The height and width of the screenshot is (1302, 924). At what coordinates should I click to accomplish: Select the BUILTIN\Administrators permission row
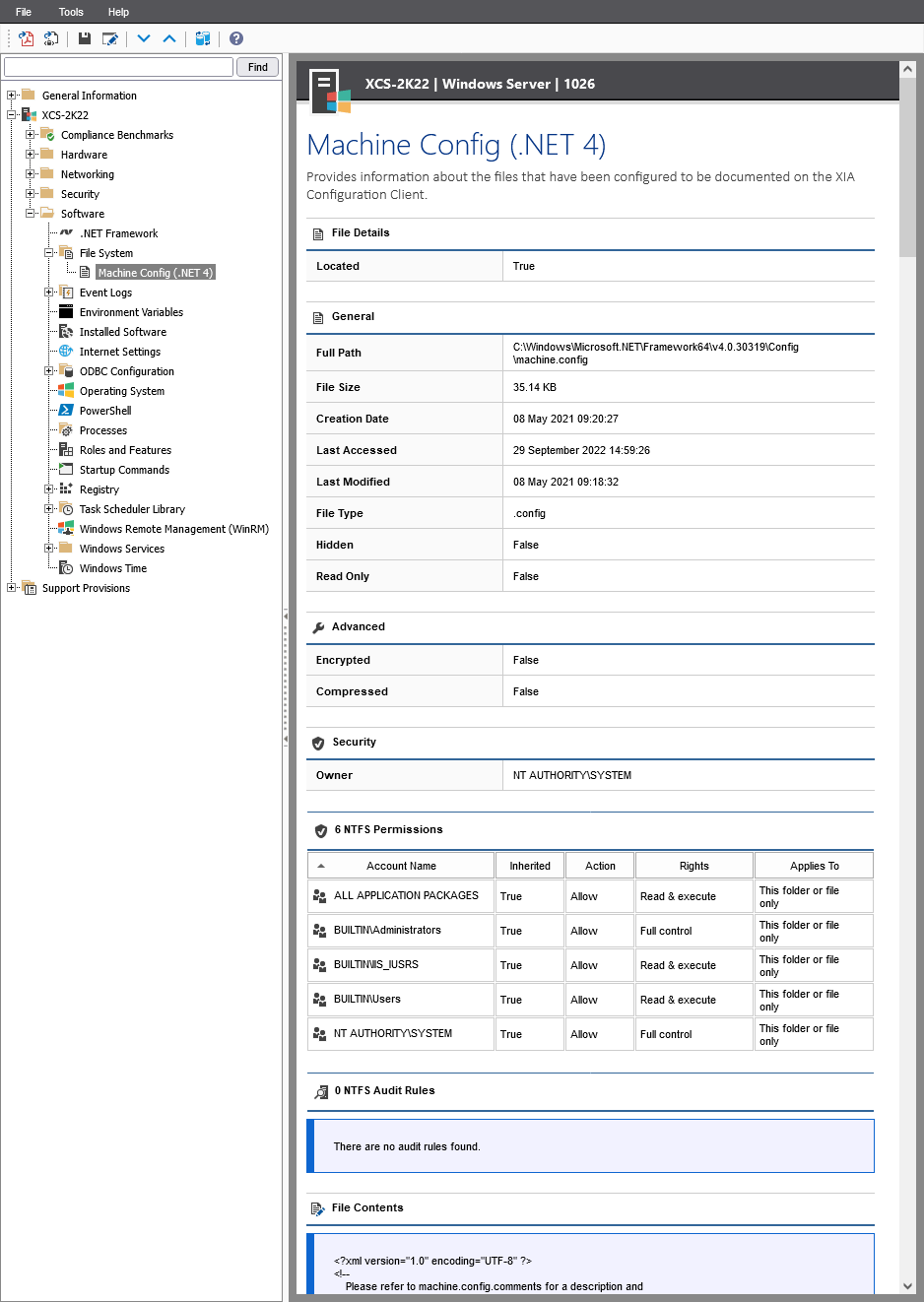point(590,931)
